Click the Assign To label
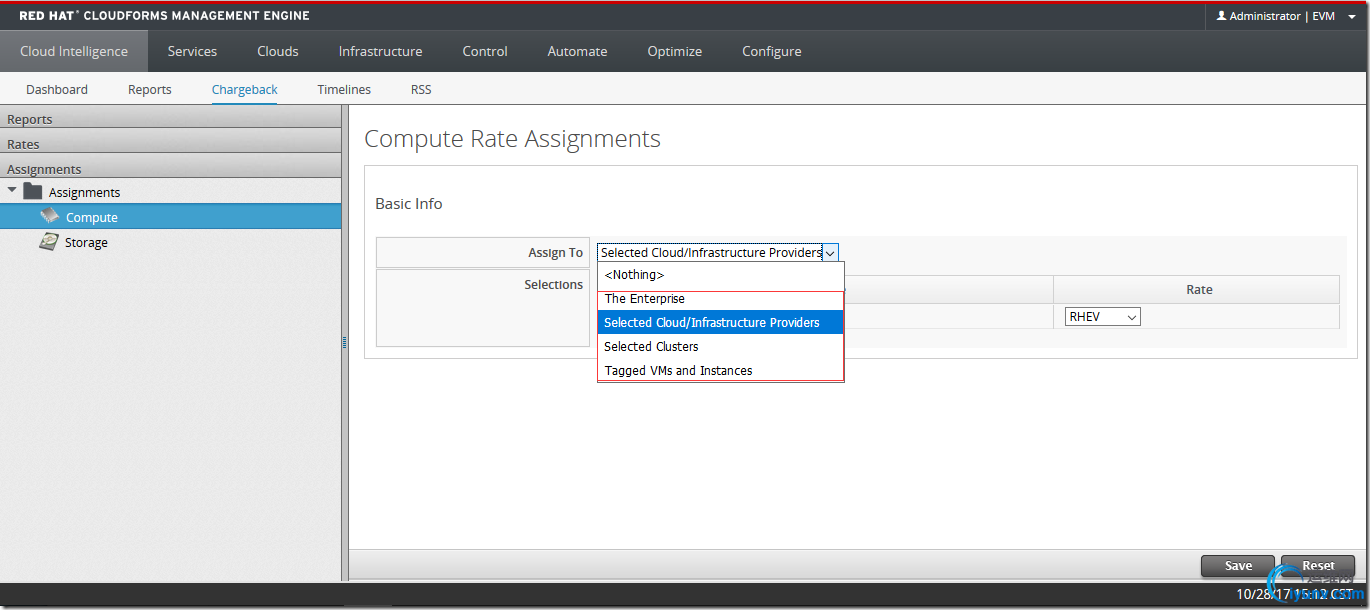Screen dimensions: 1370x610 point(556,253)
